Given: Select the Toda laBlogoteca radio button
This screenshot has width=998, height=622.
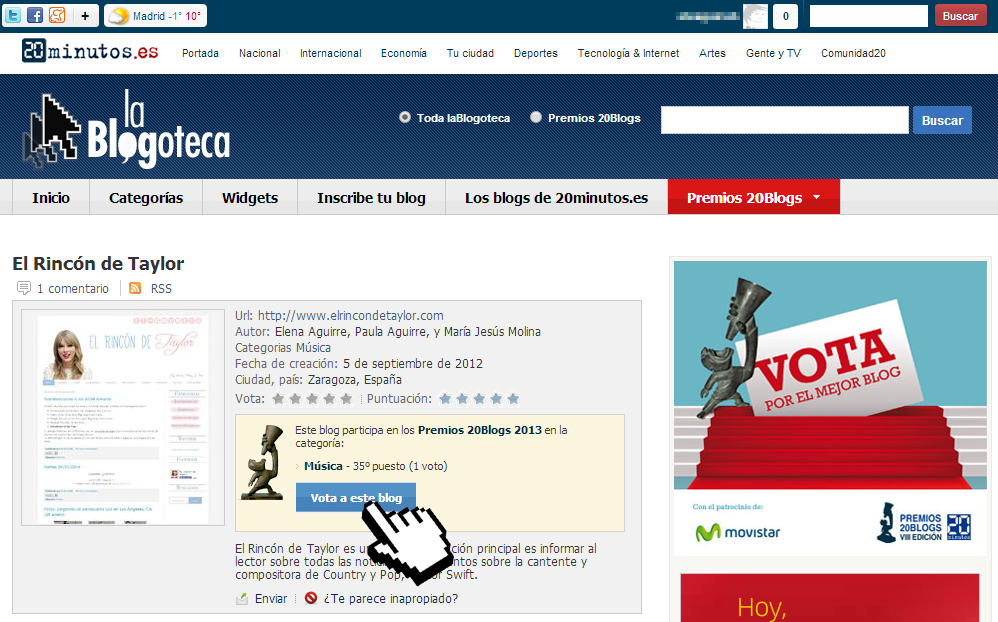Looking at the screenshot, I should [405, 118].
